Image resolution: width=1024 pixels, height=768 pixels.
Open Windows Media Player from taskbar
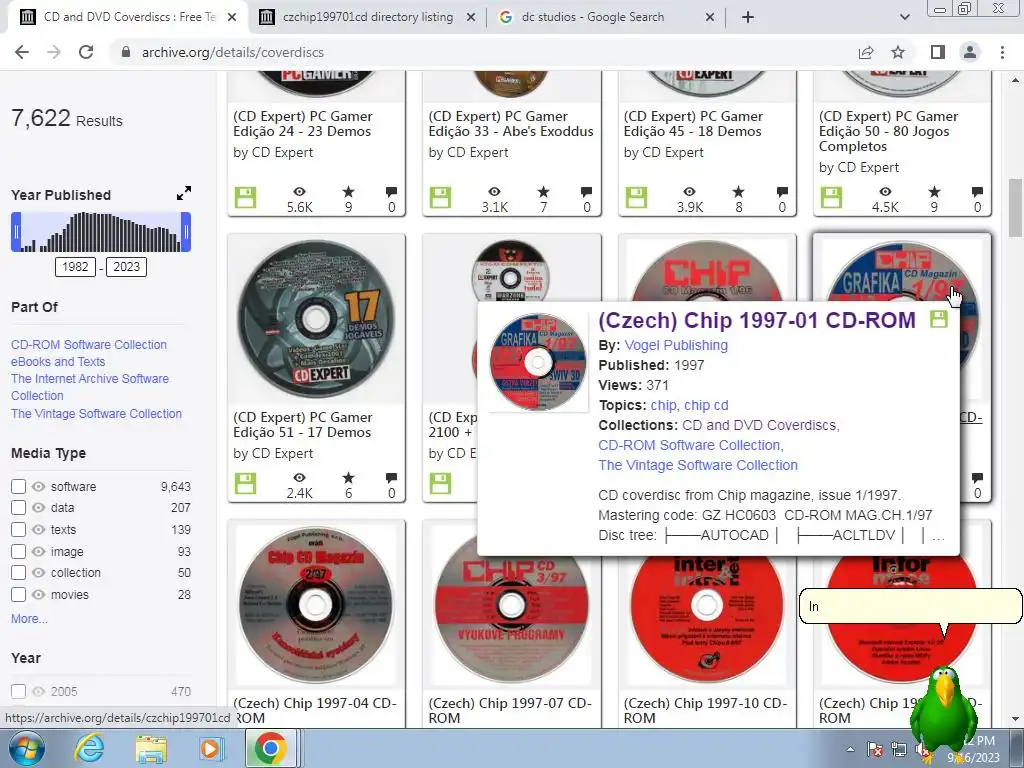210,748
